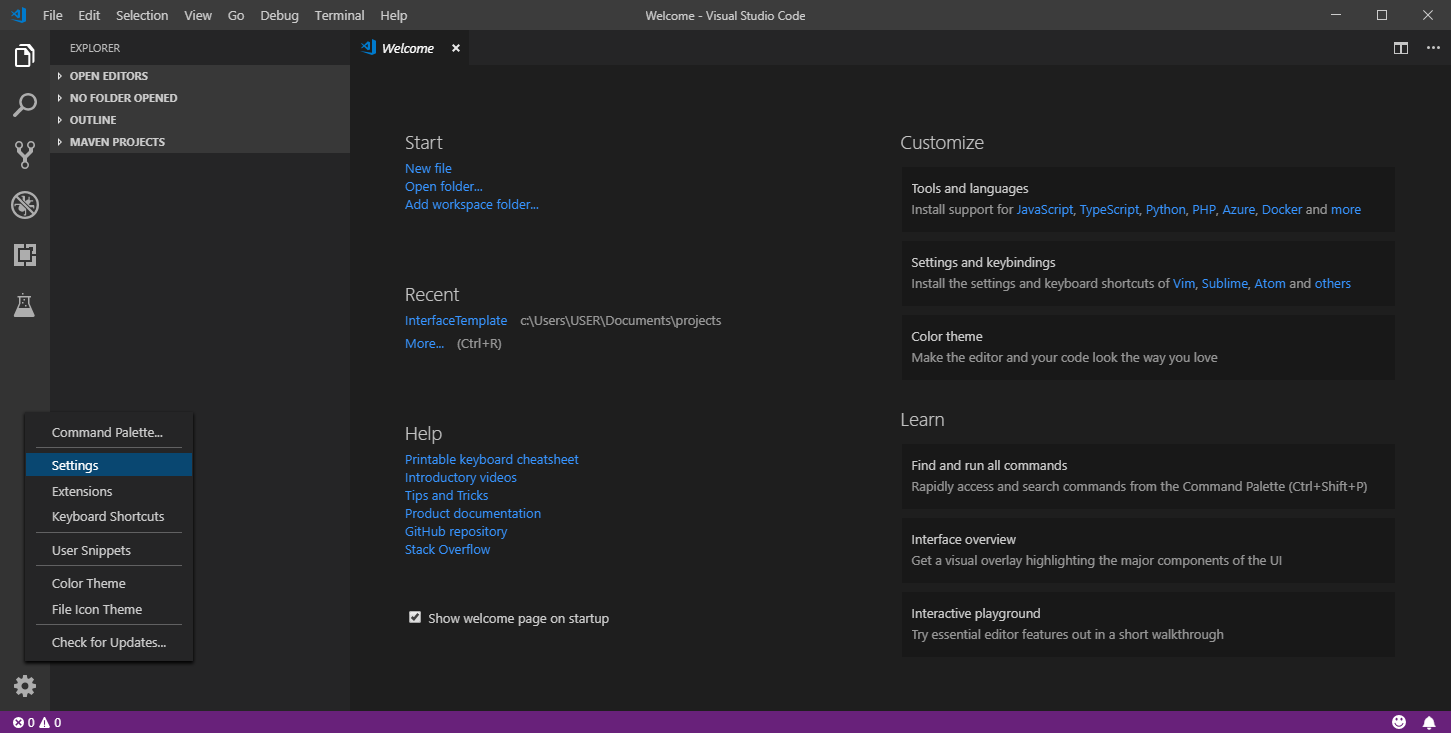Click the split editor icon

pos(1401,48)
